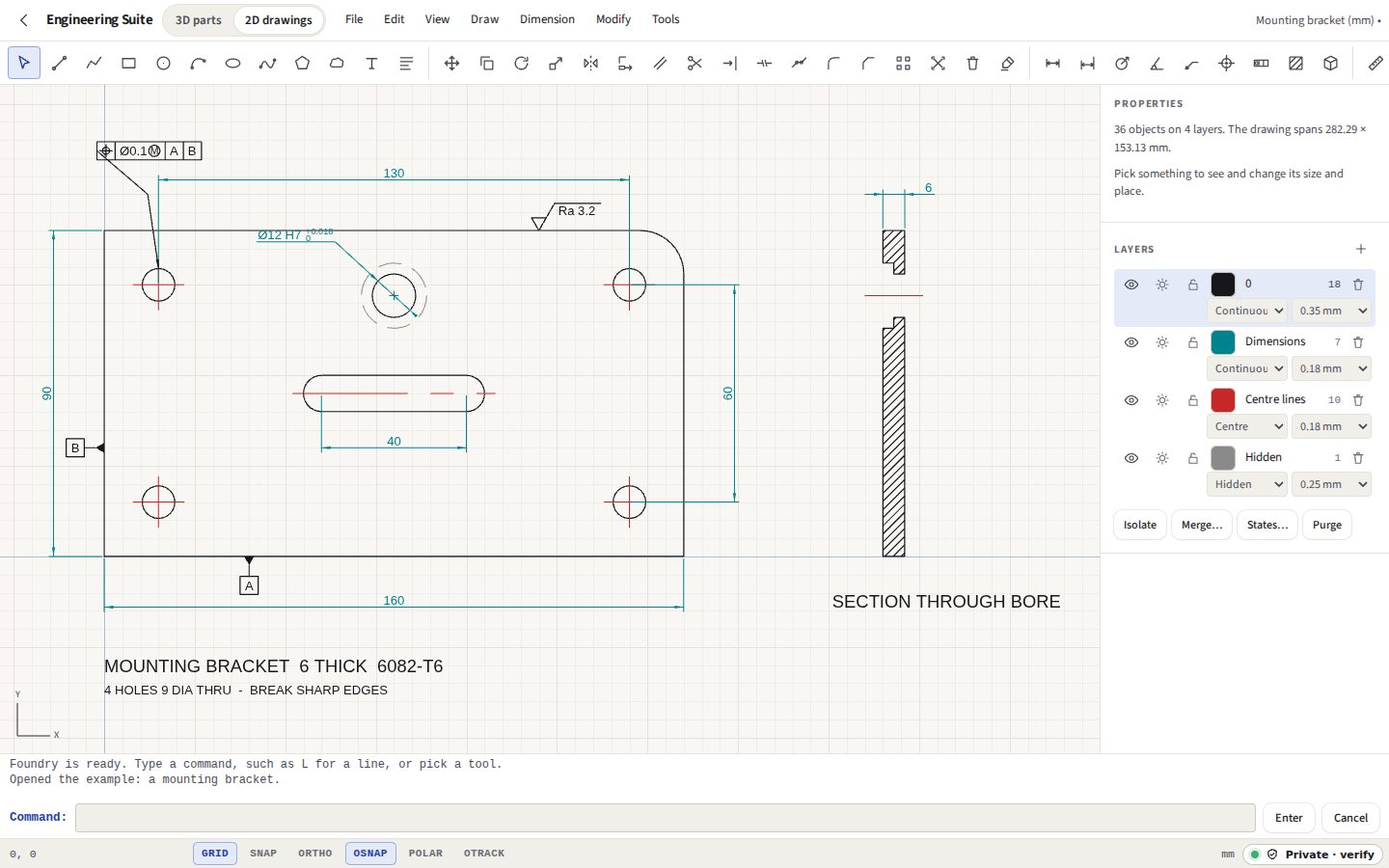Select the Text tool

pos(371,64)
